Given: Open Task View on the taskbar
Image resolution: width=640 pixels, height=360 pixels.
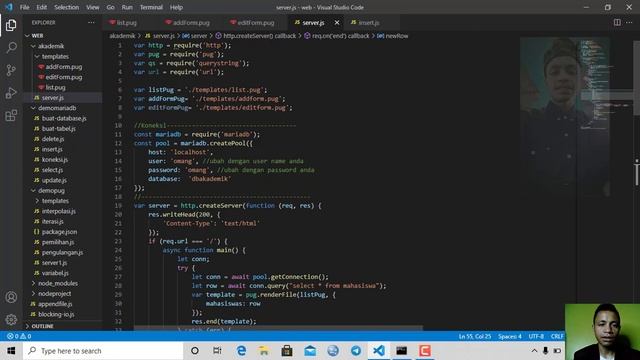Looking at the screenshot, I should (x=217, y=351).
